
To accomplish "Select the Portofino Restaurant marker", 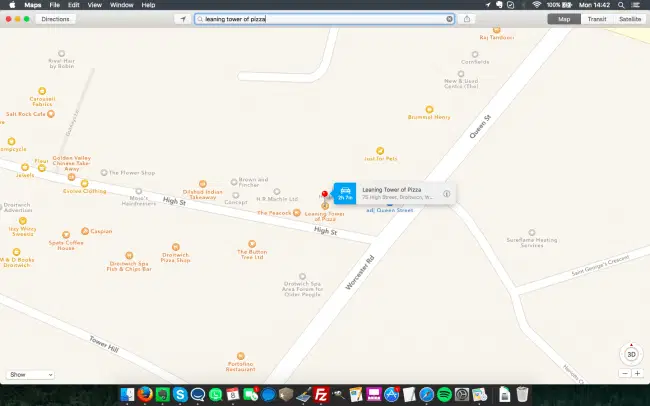I will 240,356.
